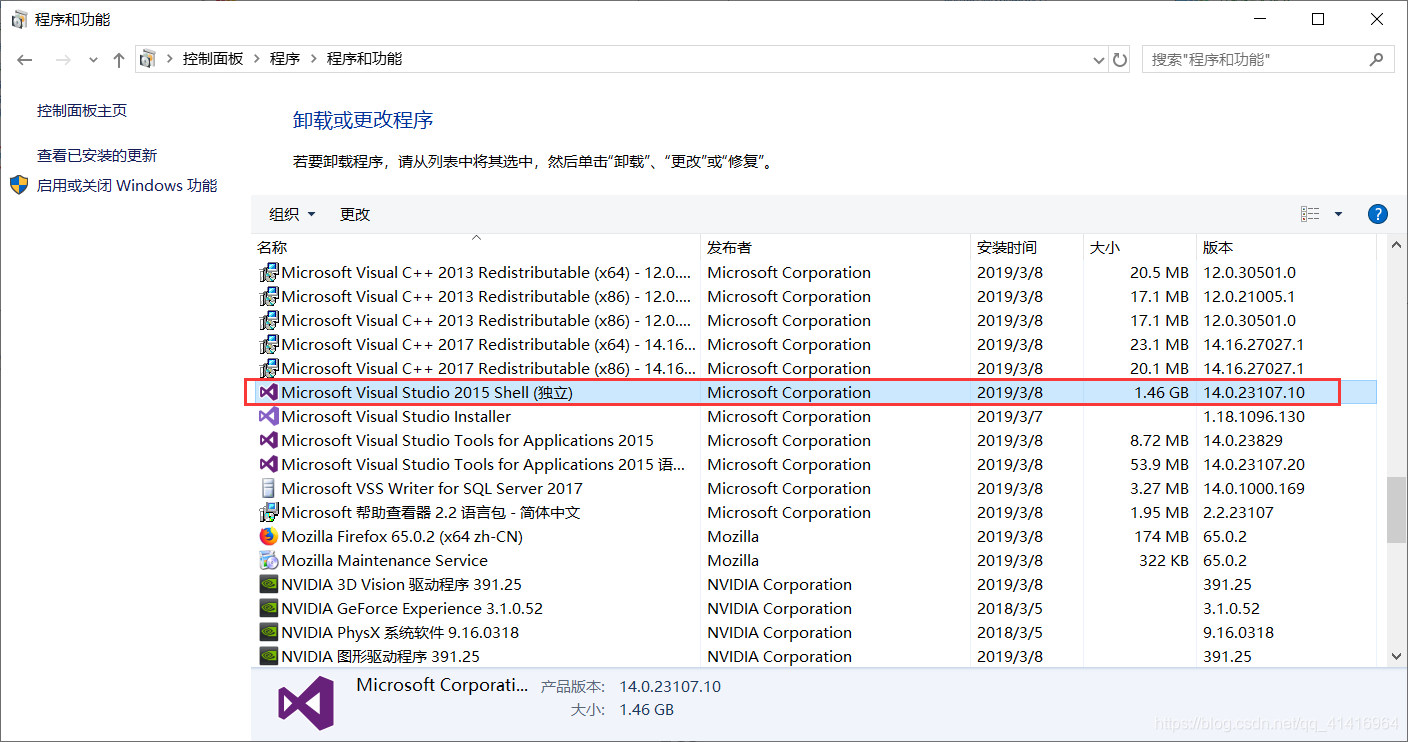Click the refresh button in address bar

click(x=1120, y=59)
